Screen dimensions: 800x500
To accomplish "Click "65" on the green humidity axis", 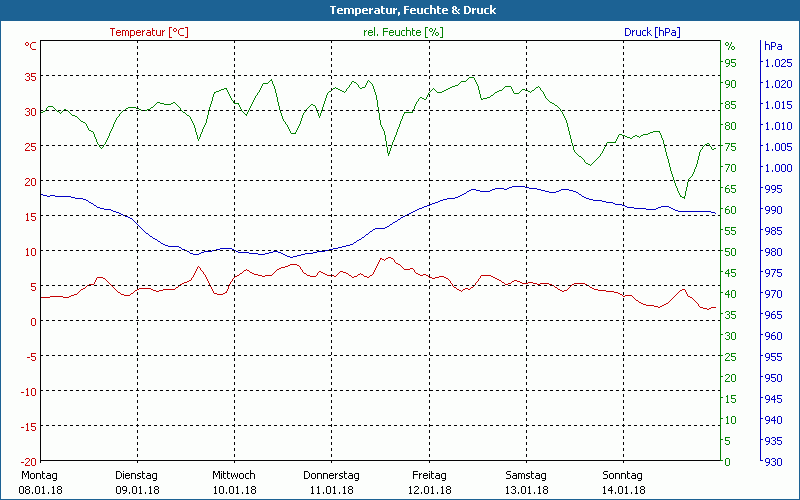I will pyautogui.click(x=731, y=189).
